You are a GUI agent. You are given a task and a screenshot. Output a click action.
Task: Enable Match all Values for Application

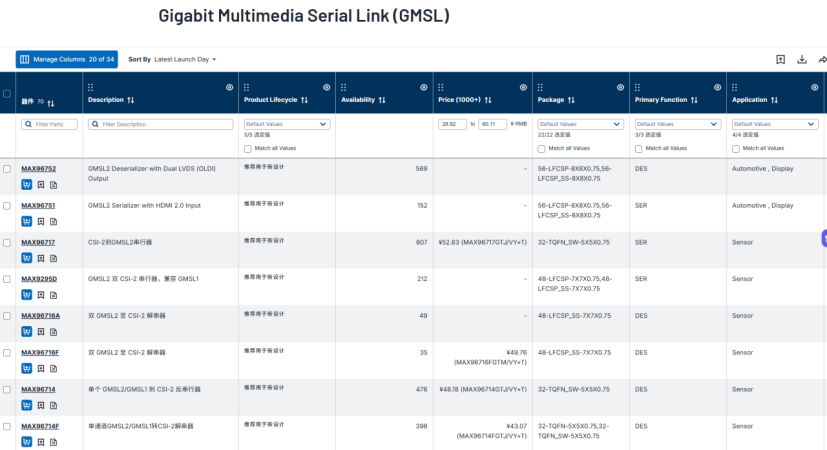click(736, 149)
